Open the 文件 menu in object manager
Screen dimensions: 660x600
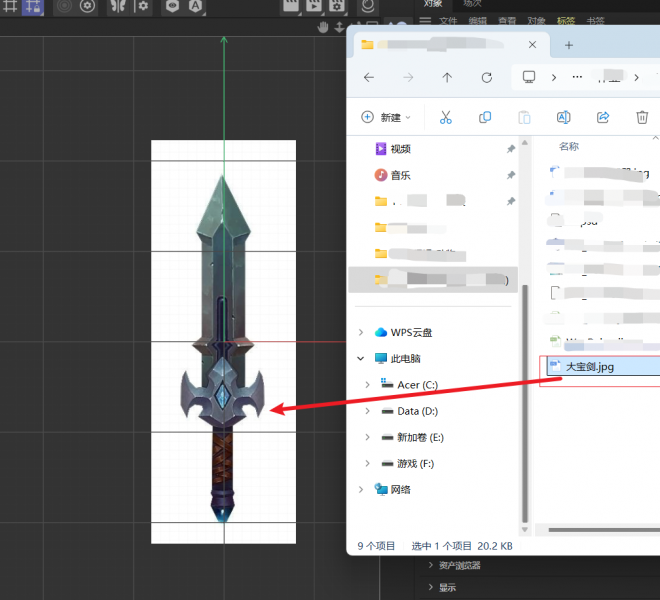[448, 21]
